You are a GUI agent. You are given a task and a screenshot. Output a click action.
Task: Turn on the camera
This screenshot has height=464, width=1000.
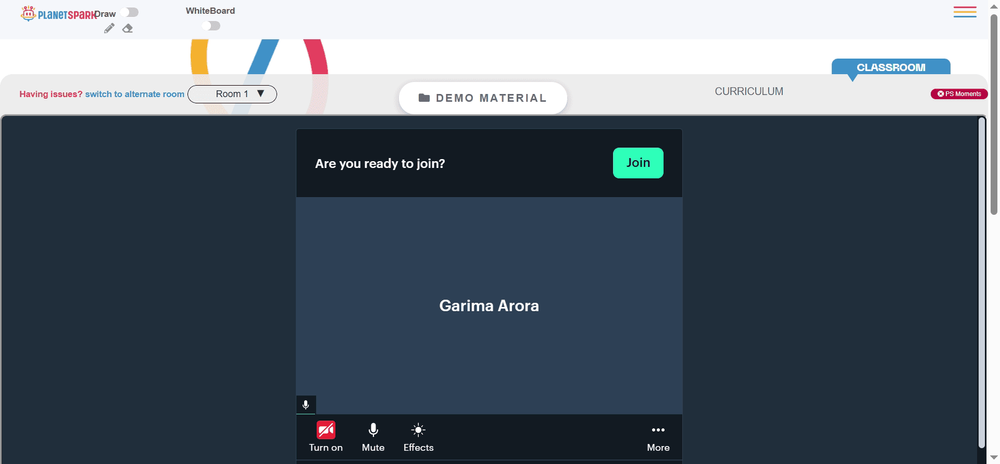coord(326,437)
